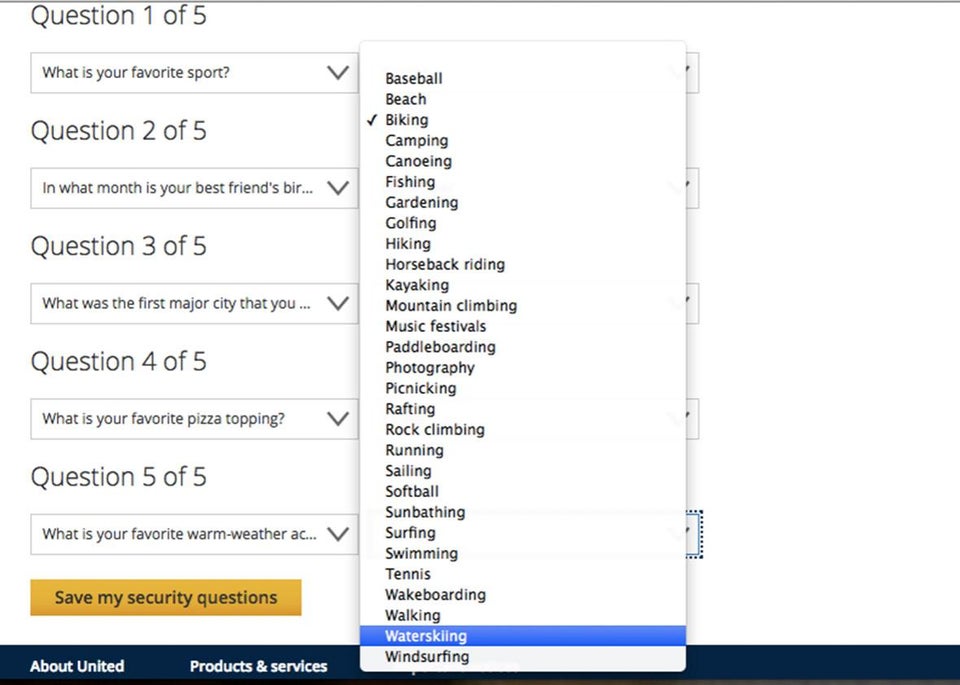Expand the best friend's birthday month dropdown
Screen dimensions: 960x685
[193, 188]
